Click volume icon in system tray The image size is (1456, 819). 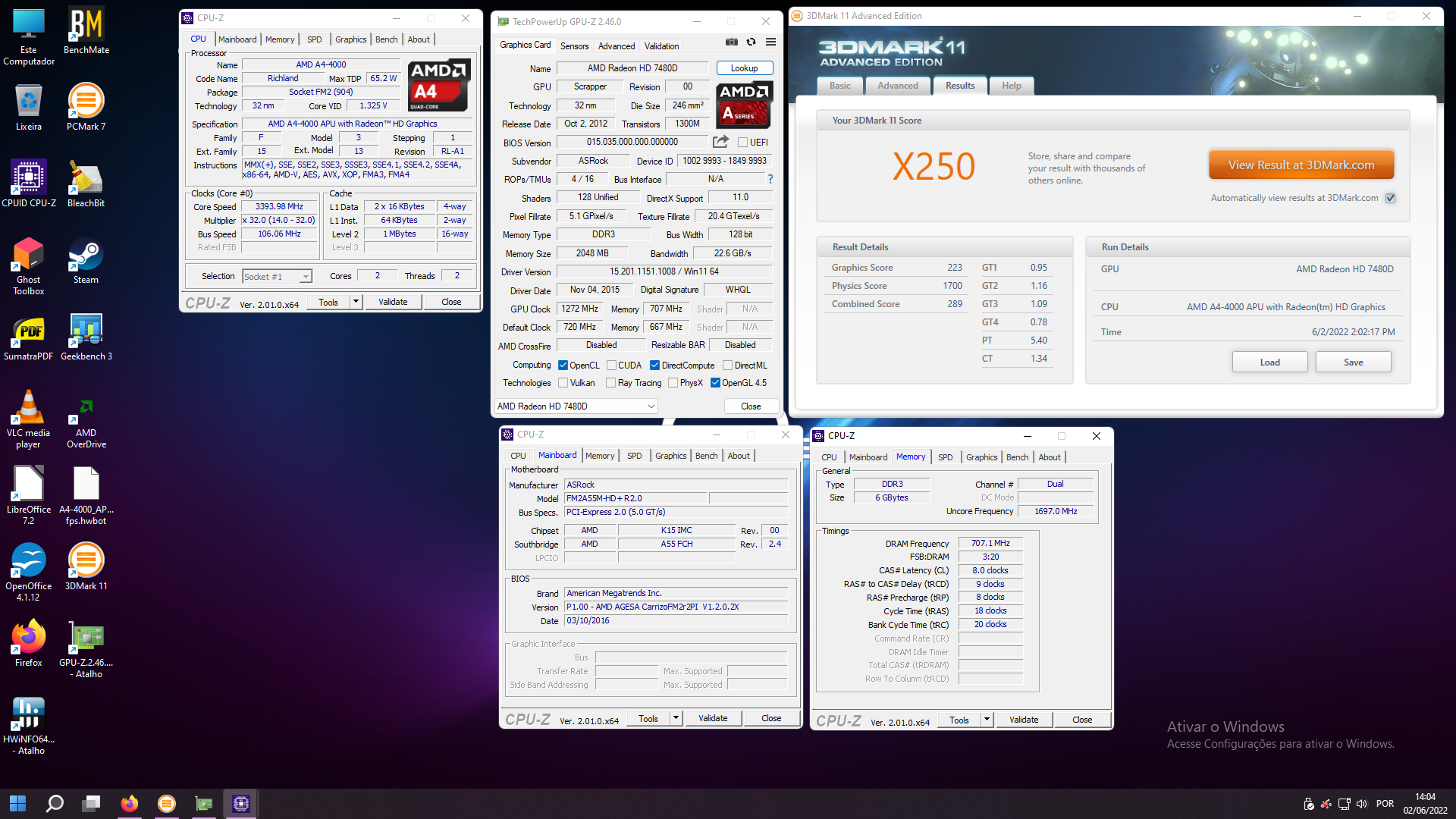coord(1362,804)
